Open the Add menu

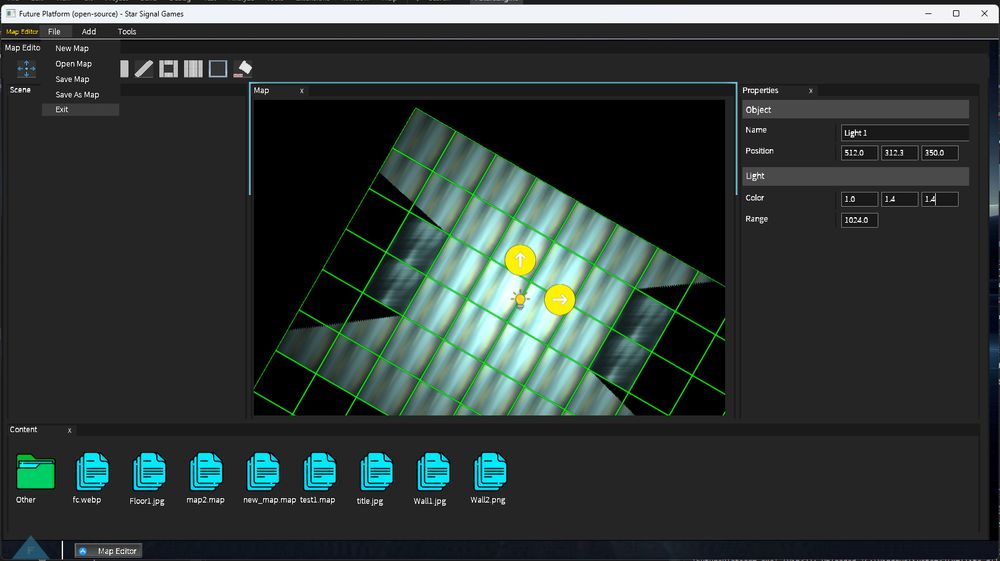pyautogui.click(x=89, y=32)
